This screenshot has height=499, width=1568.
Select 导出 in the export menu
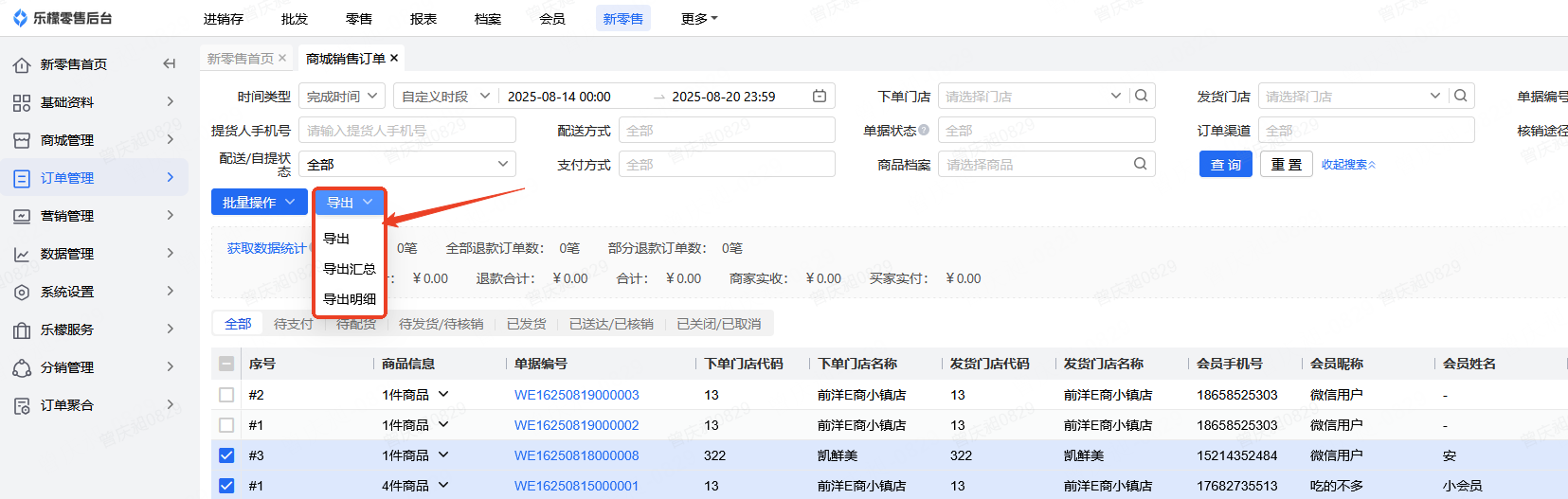(x=336, y=239)
